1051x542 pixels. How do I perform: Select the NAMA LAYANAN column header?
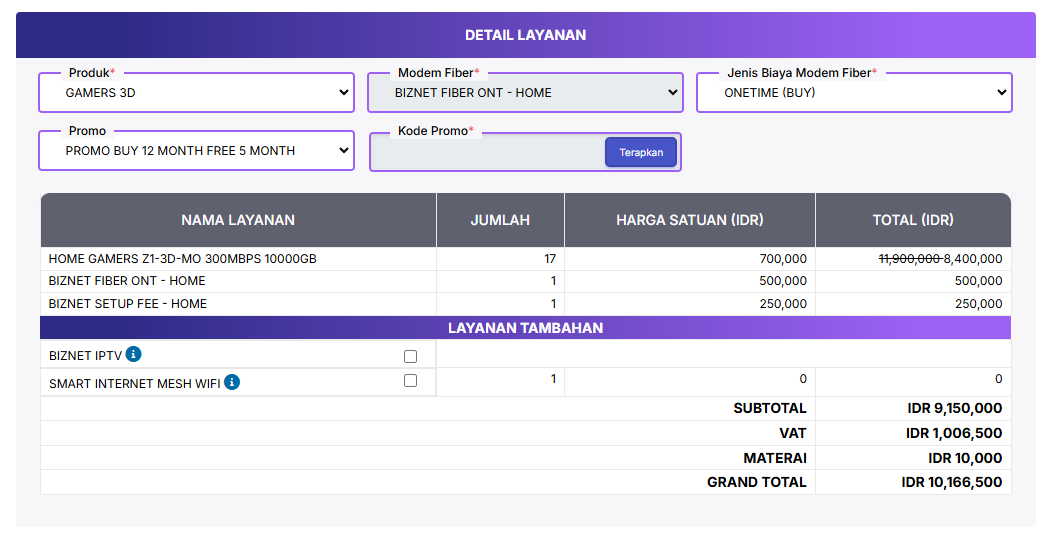tap(238, 220)
